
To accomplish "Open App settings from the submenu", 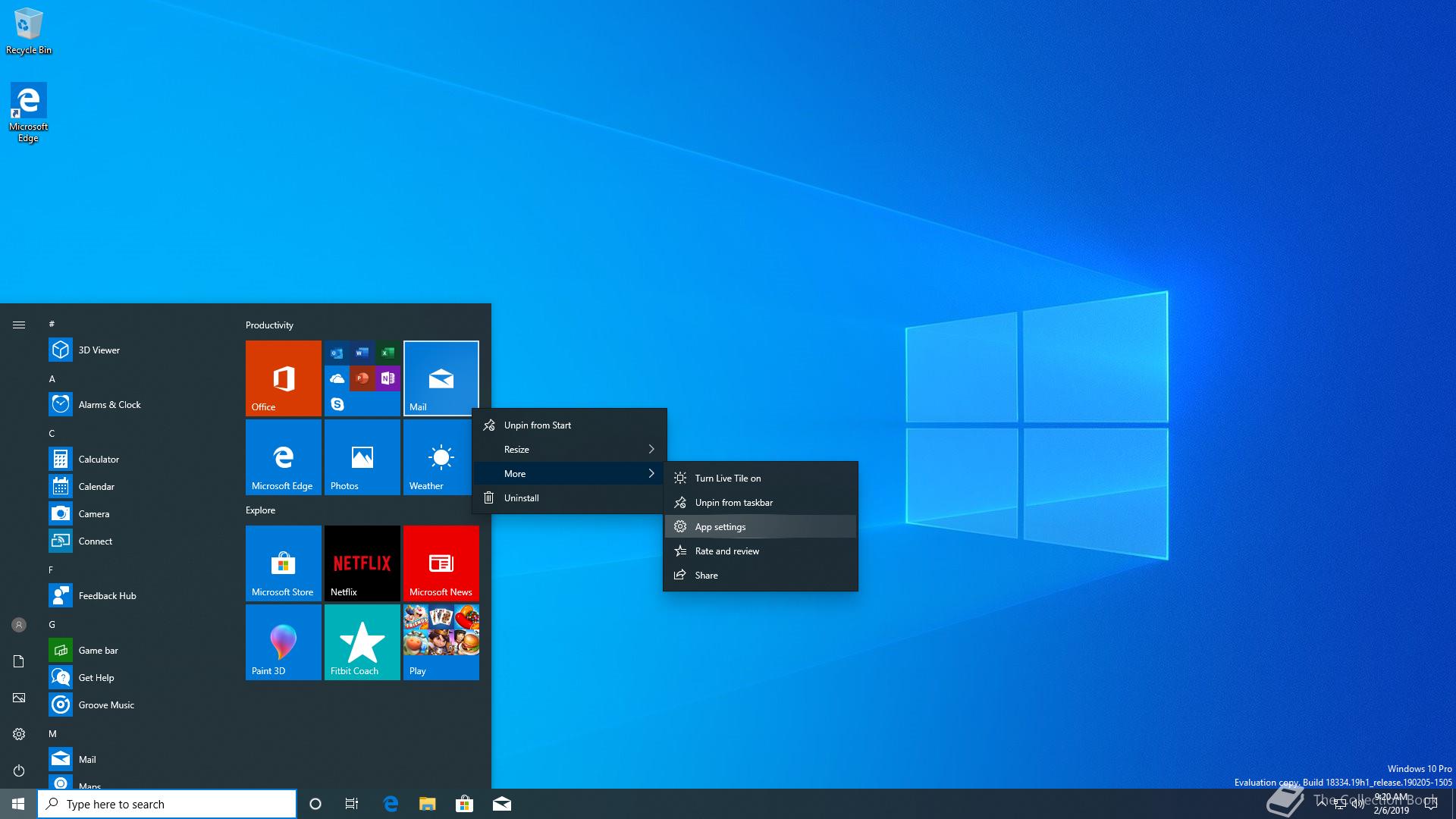I will coord(761,527).
